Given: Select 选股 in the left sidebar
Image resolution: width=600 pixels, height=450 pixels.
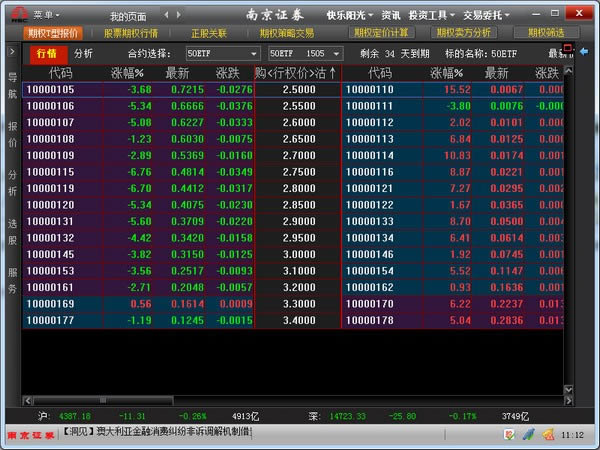Looking at the screenshot, I should click(x=12, y=230).
